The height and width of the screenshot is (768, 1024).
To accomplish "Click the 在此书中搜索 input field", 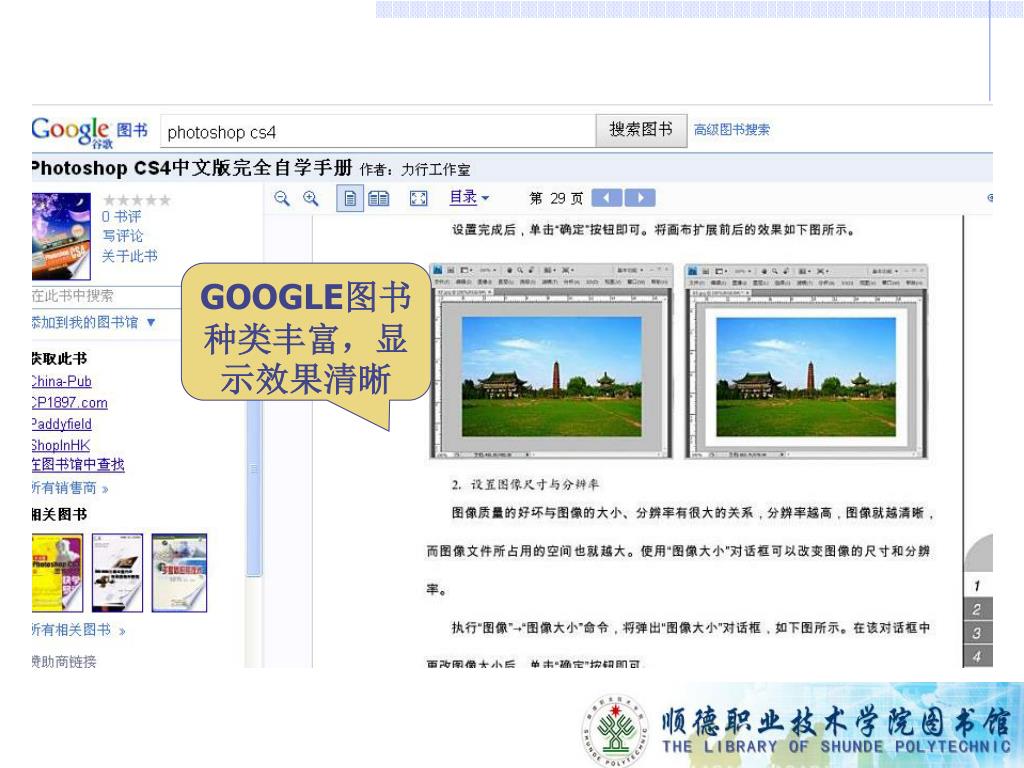I will (106, 296).
